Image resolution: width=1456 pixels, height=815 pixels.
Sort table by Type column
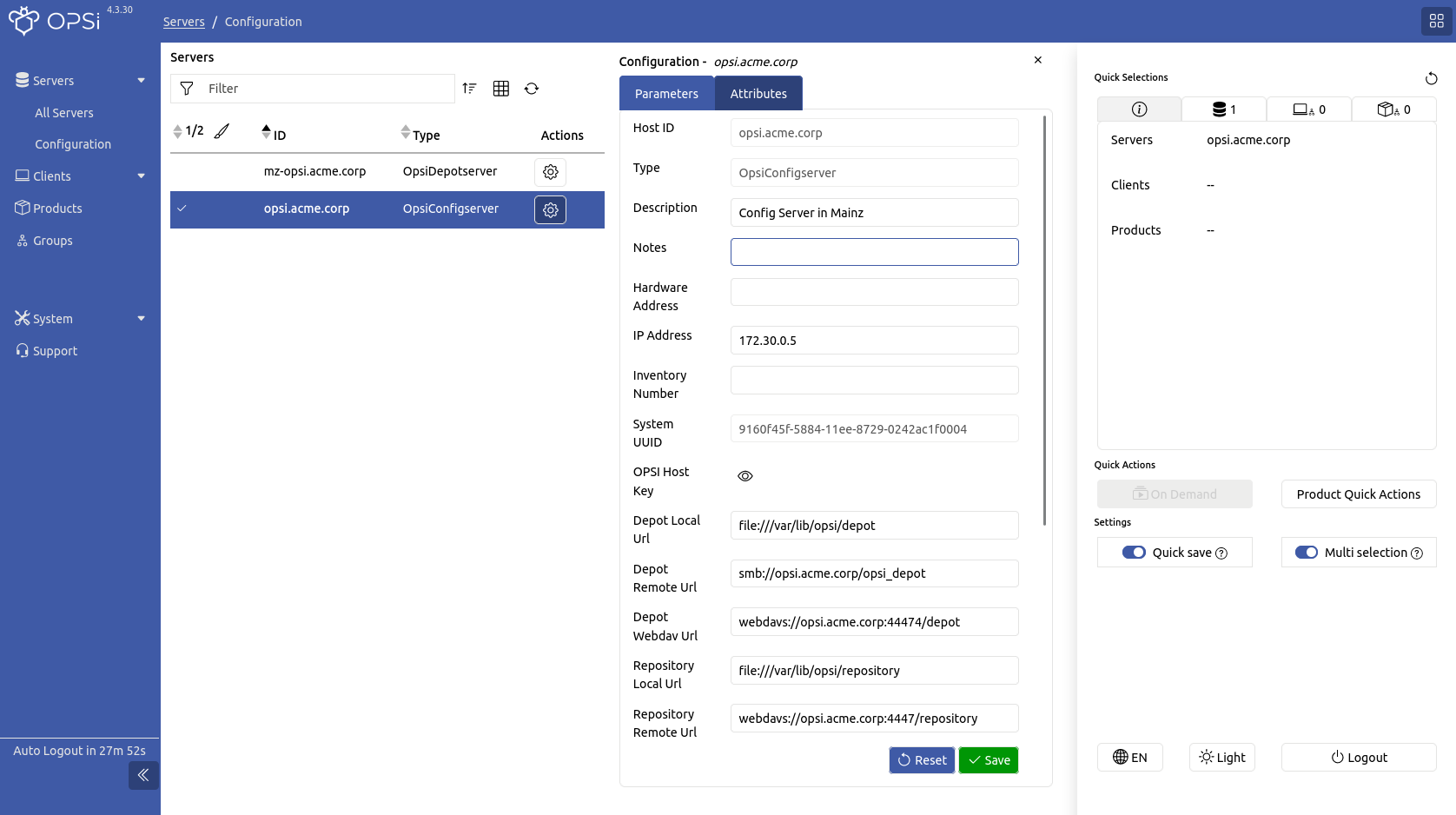[420, 134]
